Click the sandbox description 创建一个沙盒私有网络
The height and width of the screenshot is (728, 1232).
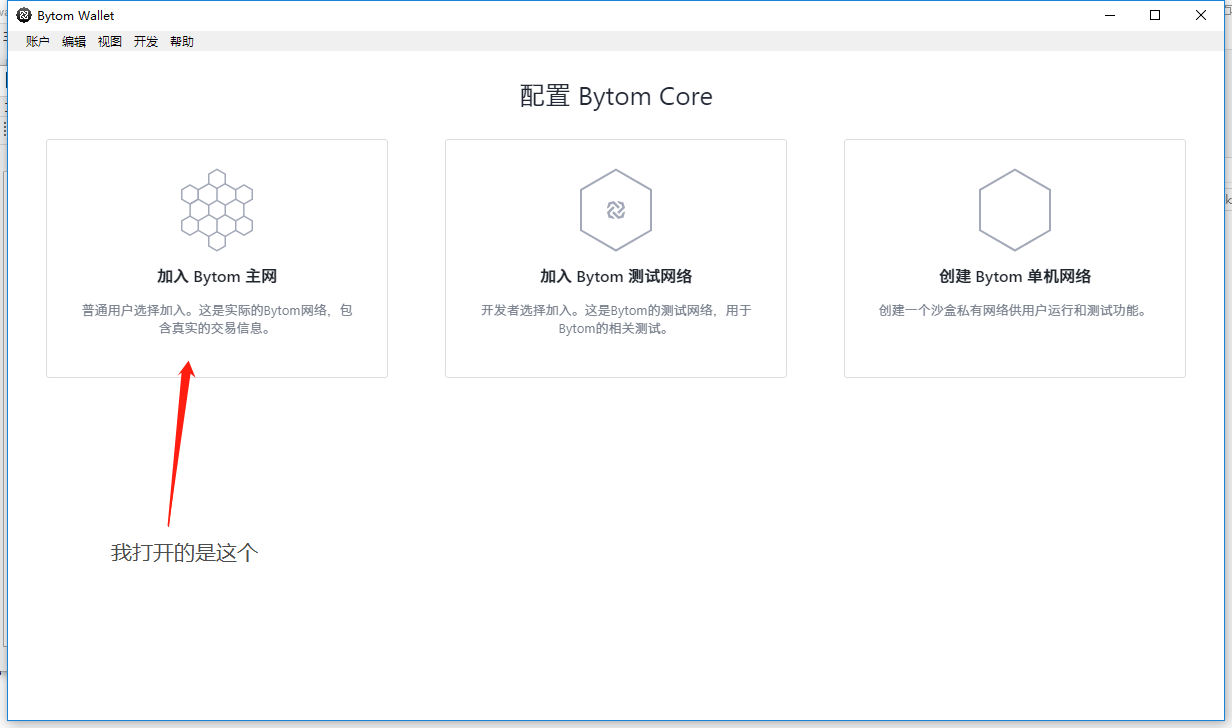1013,311
